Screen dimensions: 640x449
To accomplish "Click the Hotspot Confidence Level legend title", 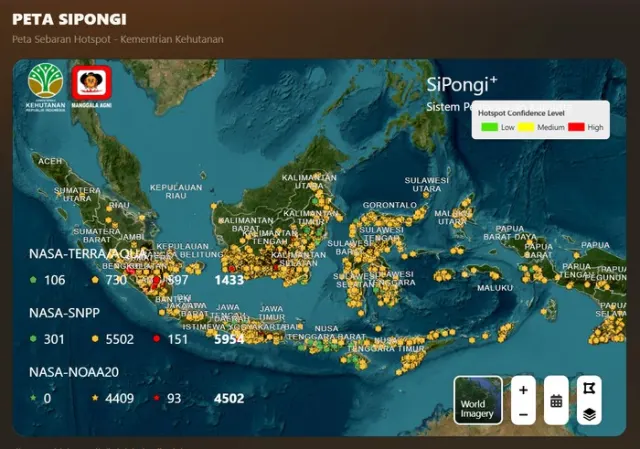I will (x=521, y=113).
